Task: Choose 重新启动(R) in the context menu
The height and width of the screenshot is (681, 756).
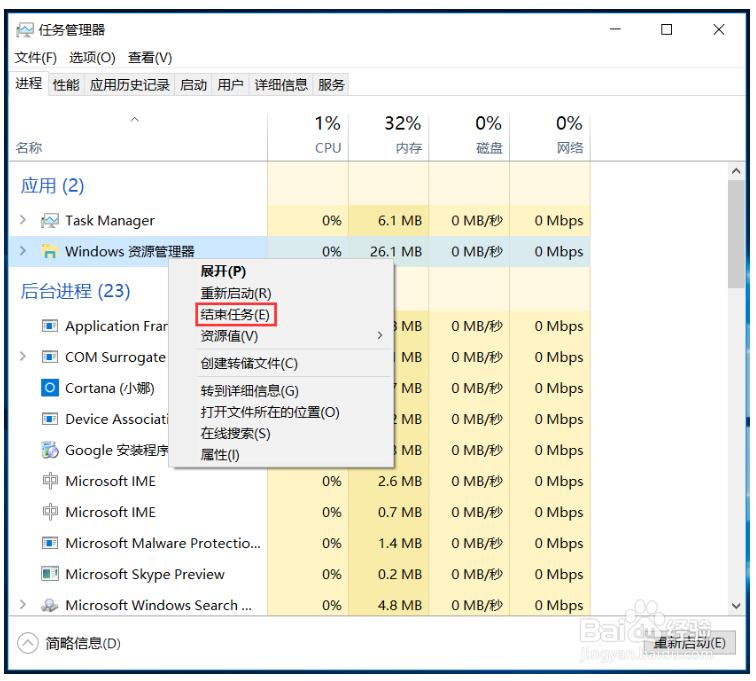Action: 281,293
